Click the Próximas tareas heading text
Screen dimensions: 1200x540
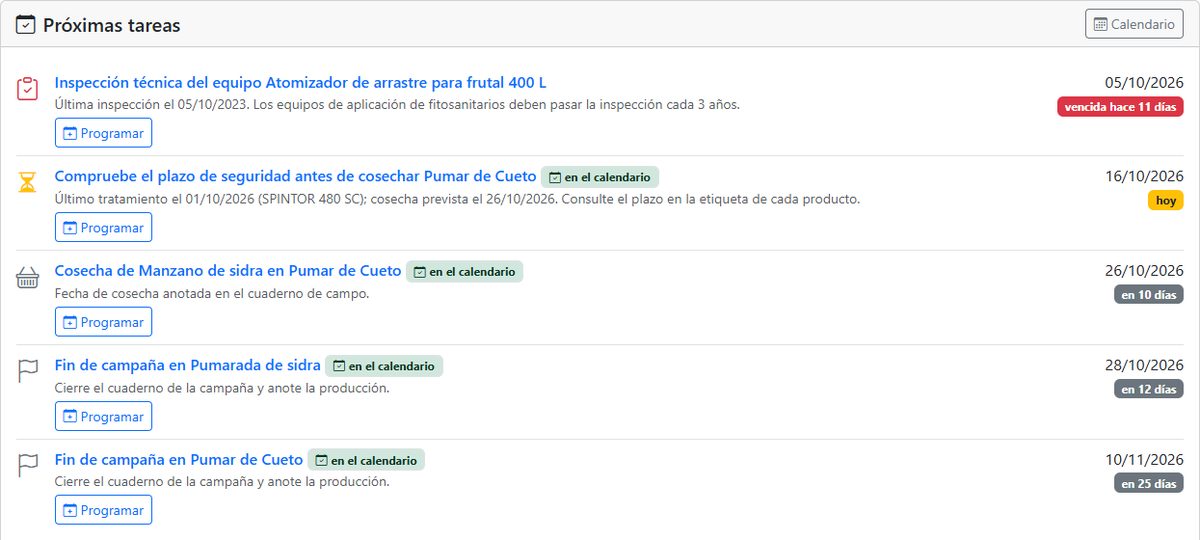112,25
